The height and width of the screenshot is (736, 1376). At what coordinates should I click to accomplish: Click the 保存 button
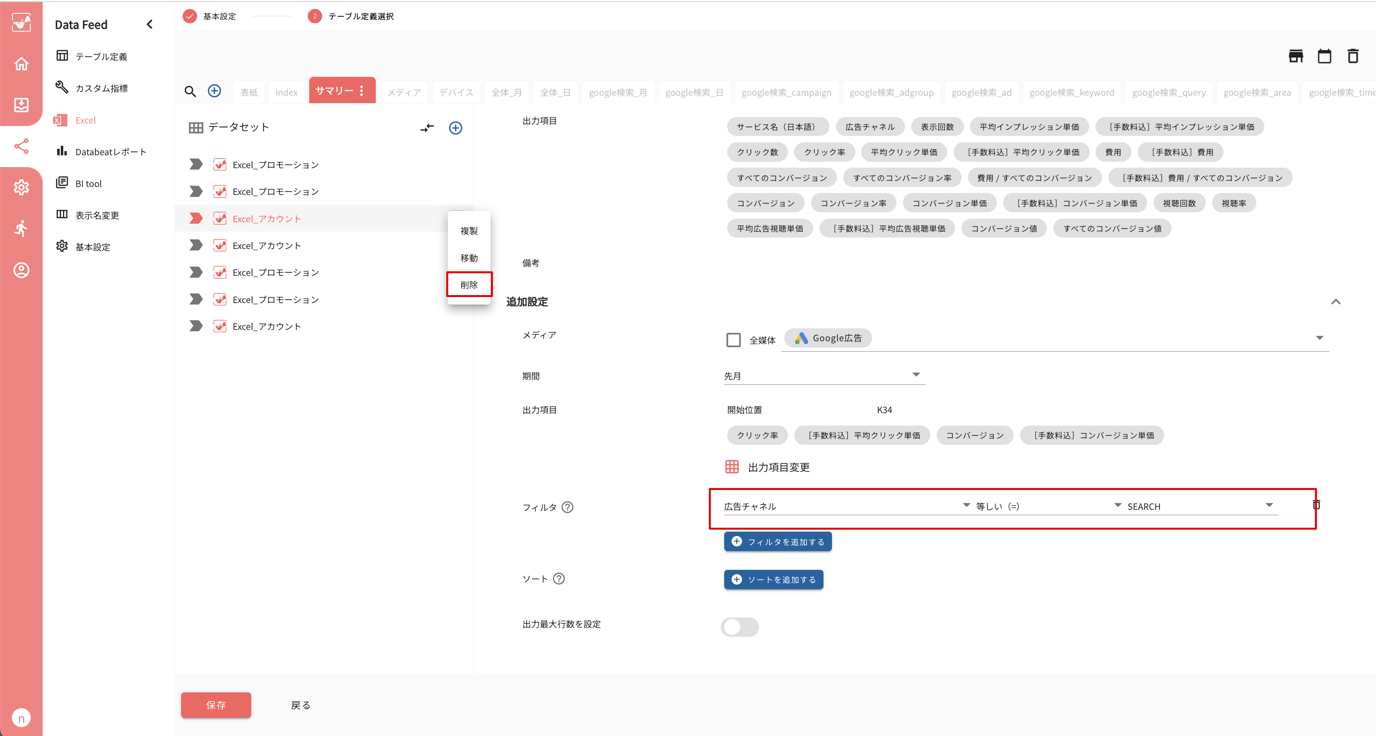216,705
